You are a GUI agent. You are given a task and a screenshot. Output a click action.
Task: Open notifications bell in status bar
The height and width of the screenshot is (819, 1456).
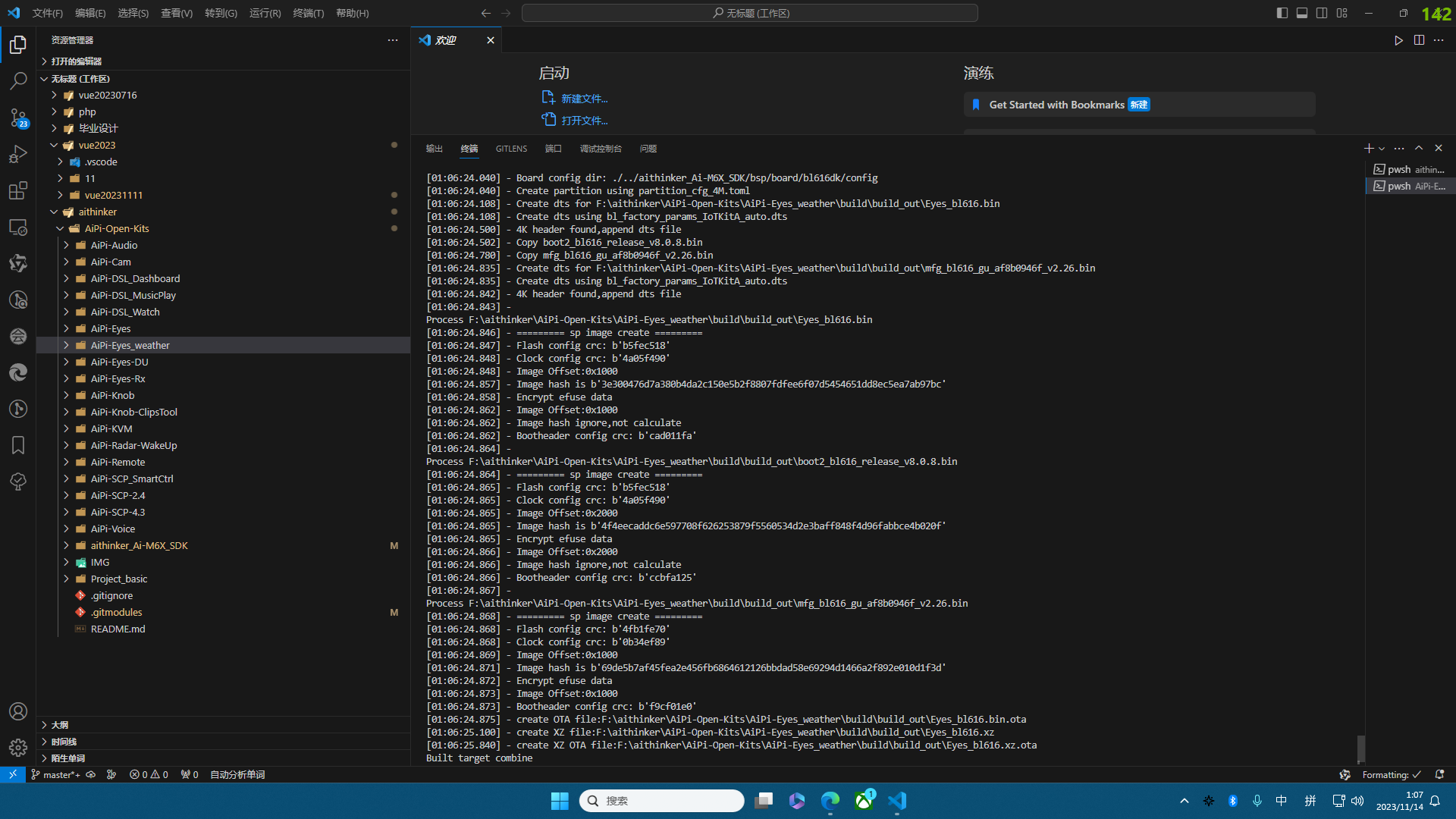tap(1439, 774)
